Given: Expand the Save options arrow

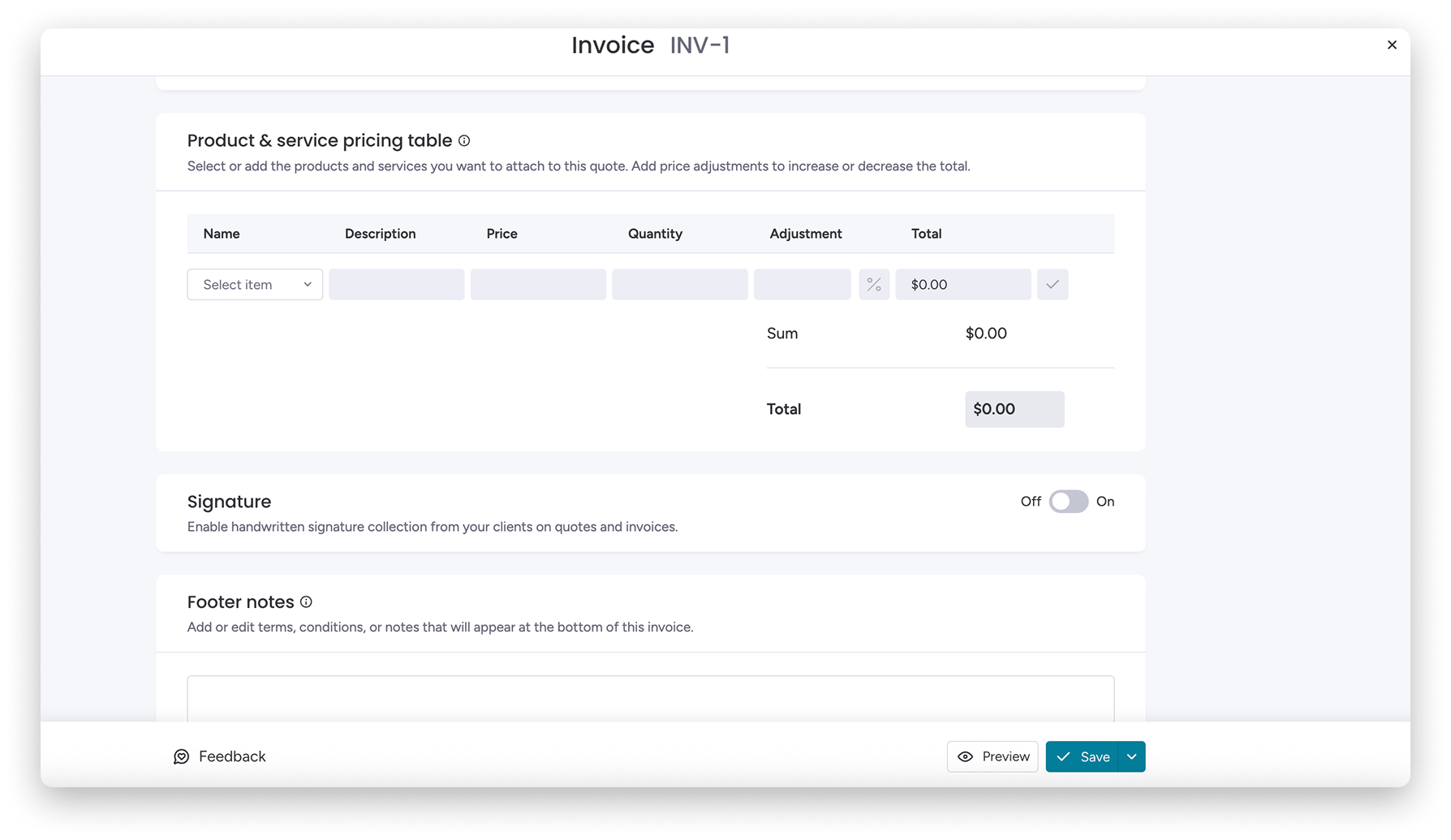Looking at the screenshot, I should tap(1131, 756).
